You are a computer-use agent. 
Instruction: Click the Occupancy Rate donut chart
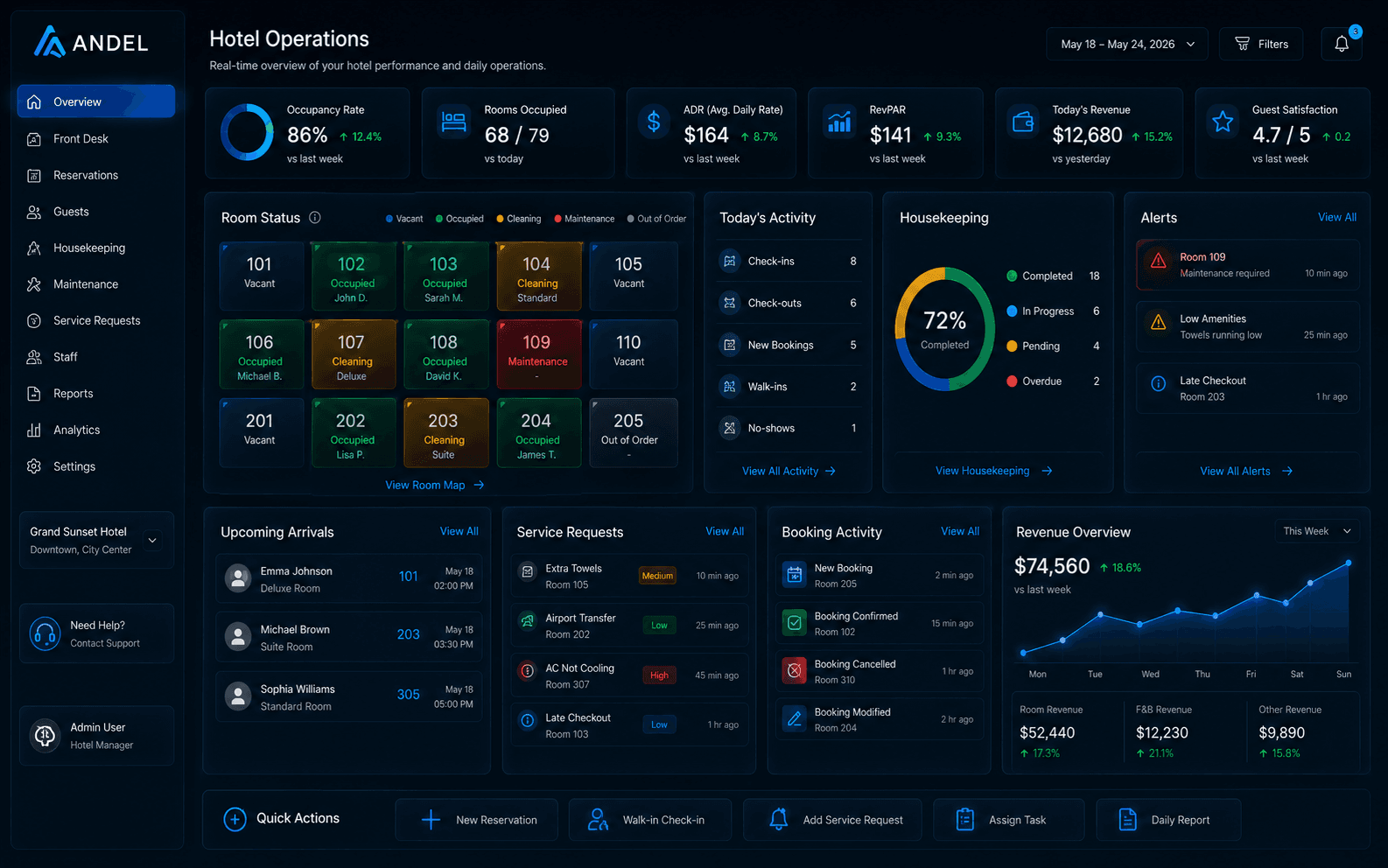coord(247,133)
